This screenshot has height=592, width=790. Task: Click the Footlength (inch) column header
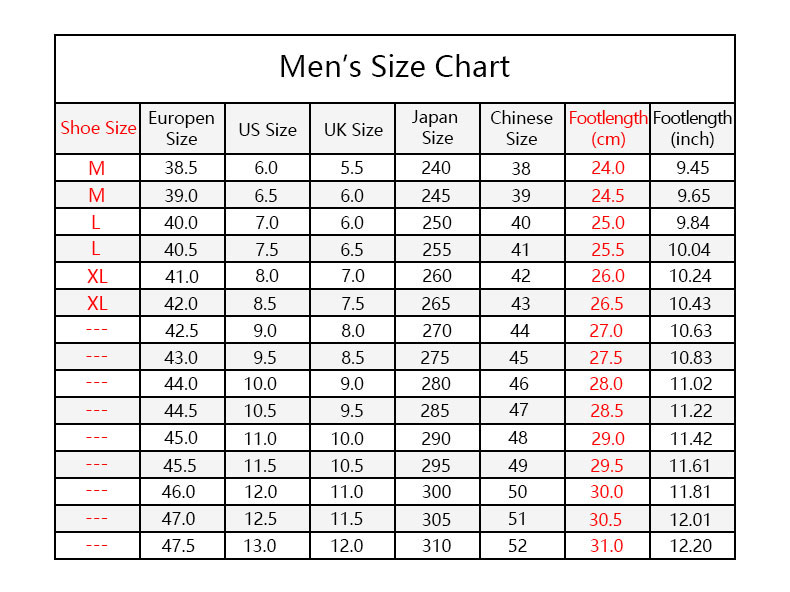(692, 128)
